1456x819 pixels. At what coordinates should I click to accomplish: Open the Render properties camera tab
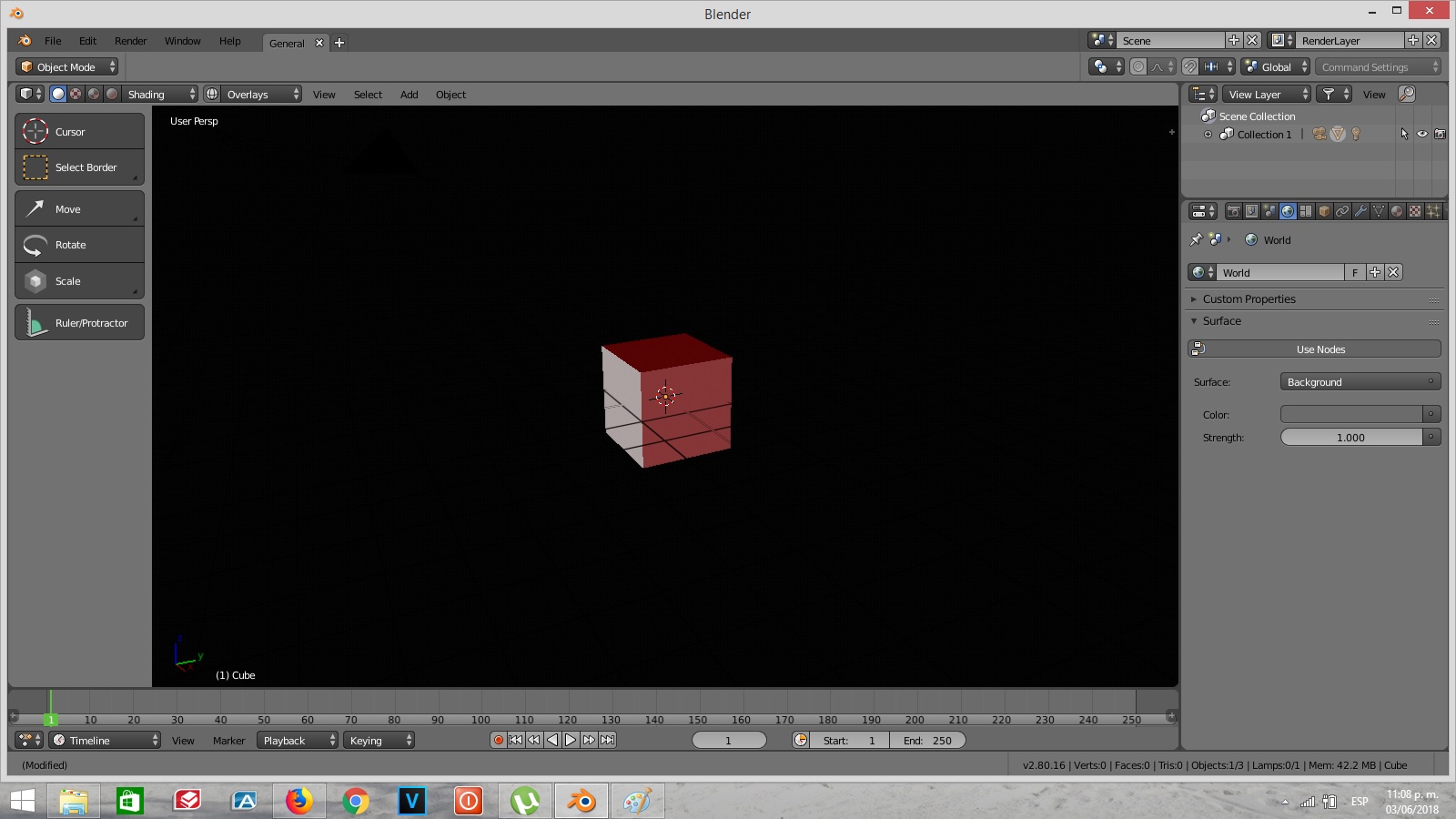point(1233,211)
